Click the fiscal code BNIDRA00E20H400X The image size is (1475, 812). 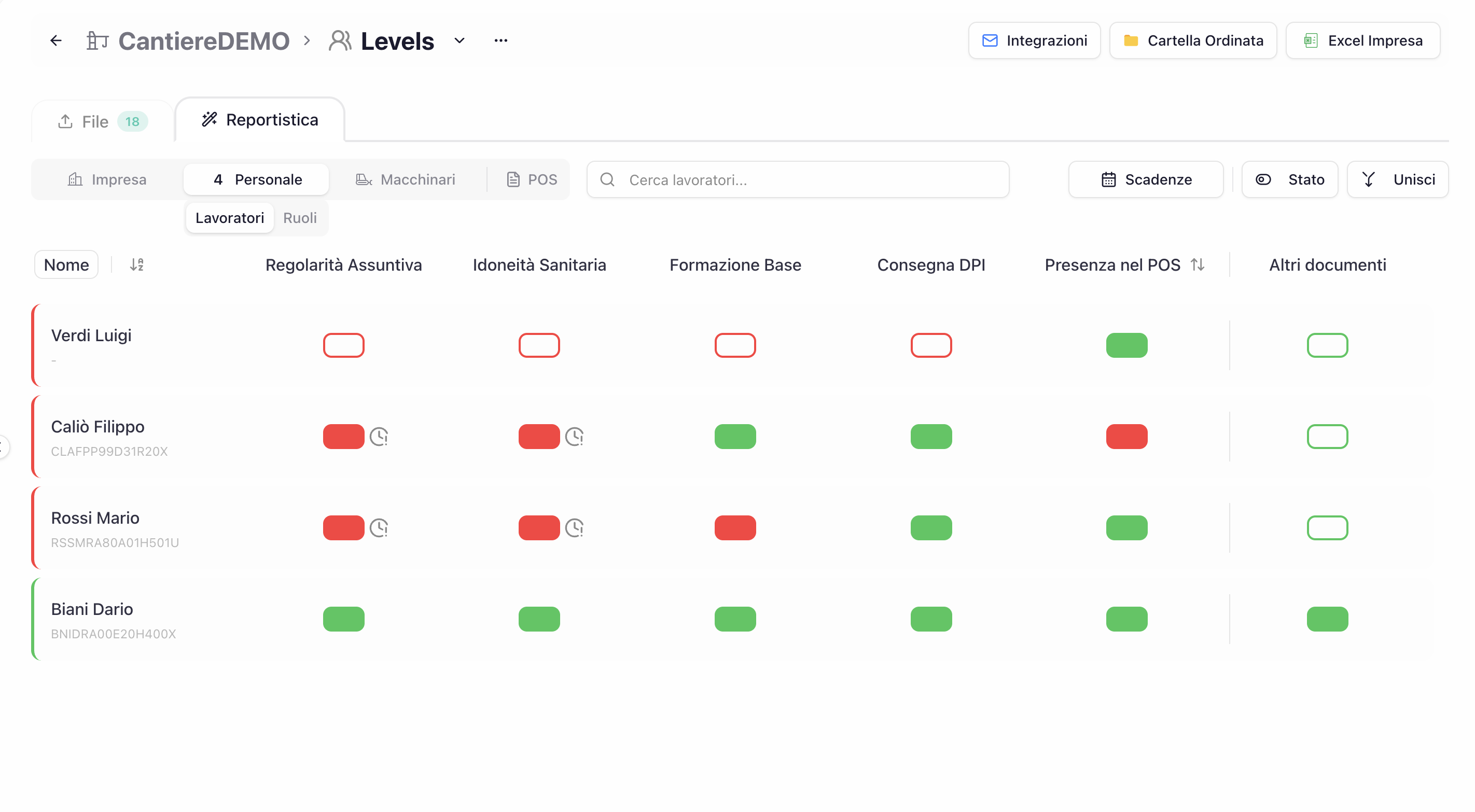click(114, 634)
